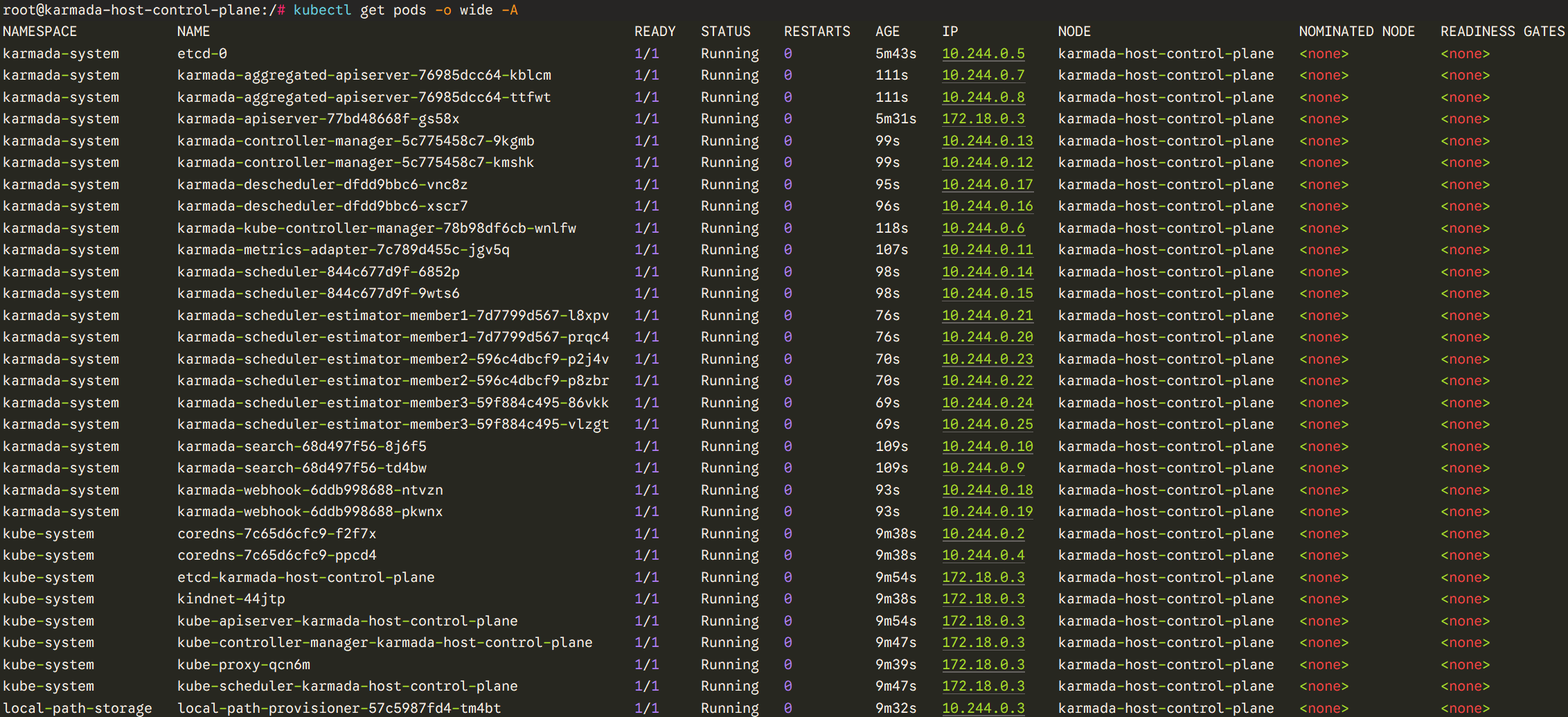Screen dimensions: 1568x717
Task: Click the READINESS GATES column header
Action: [x=1502, y=31]
